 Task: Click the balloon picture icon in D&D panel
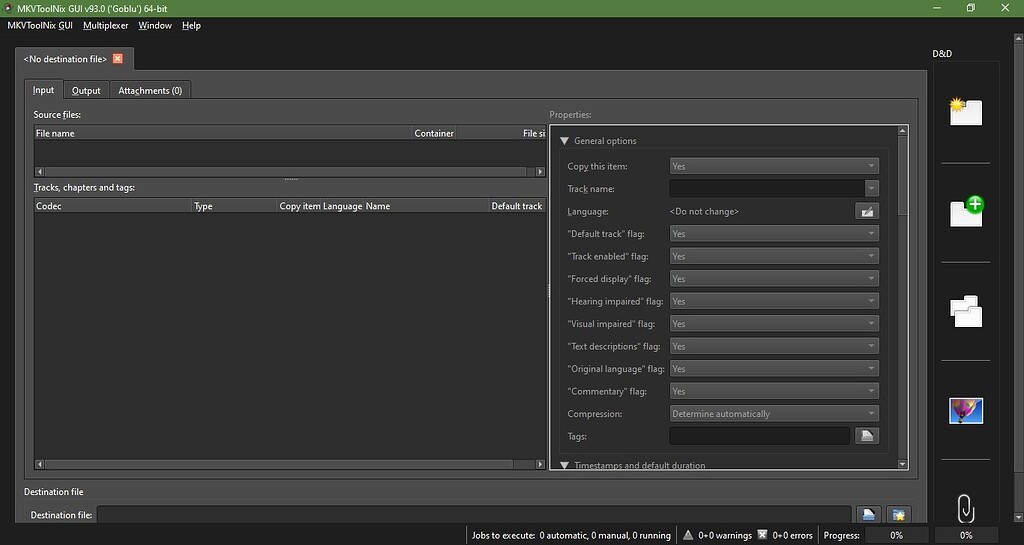(x=966, y=410)
